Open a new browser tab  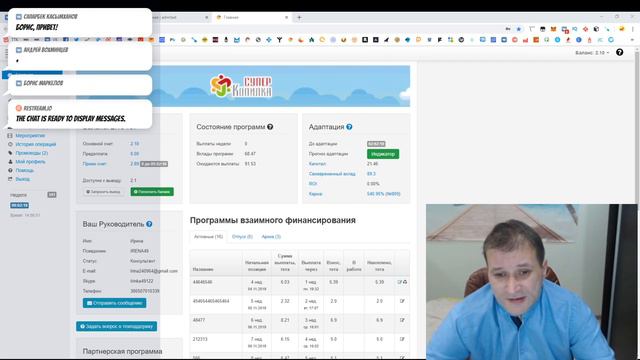299,18
